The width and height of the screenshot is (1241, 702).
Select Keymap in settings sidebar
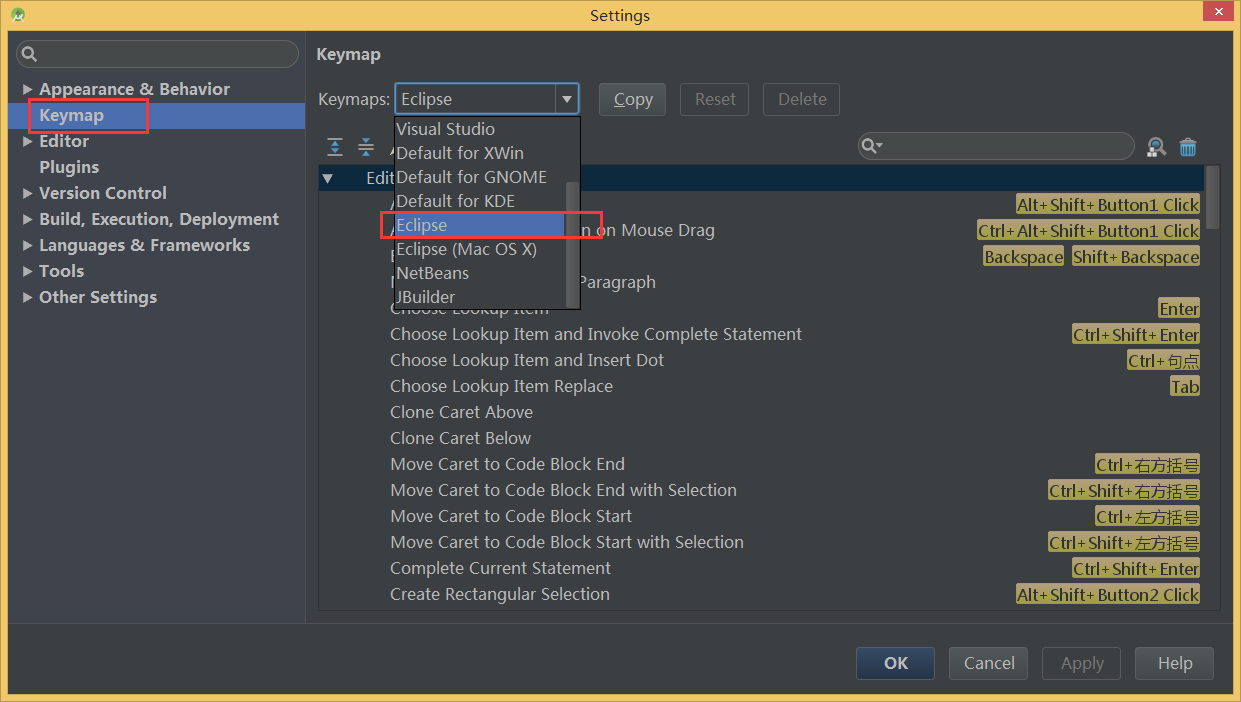[156, 116]
